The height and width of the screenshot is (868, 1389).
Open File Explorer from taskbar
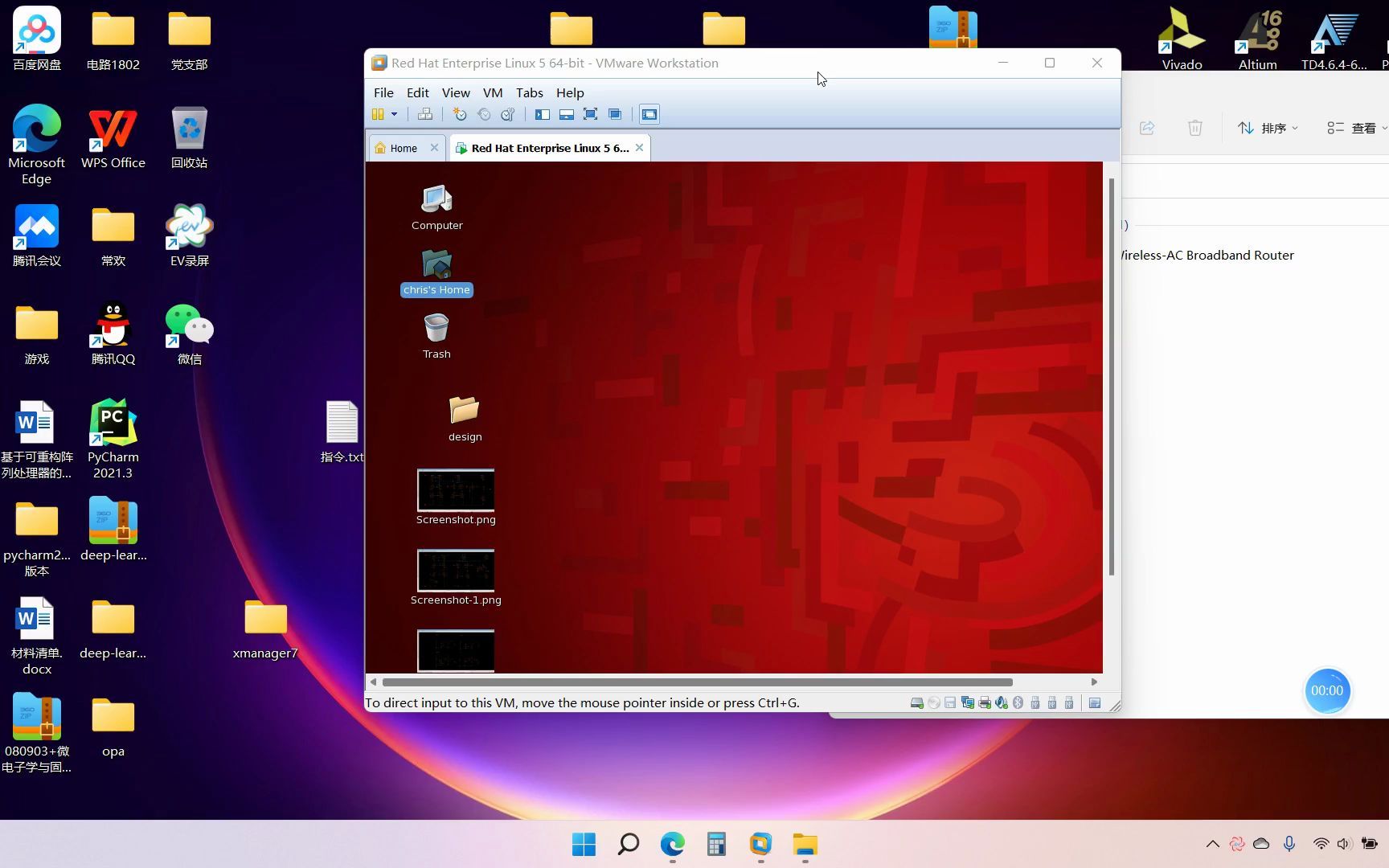[805, 845]
